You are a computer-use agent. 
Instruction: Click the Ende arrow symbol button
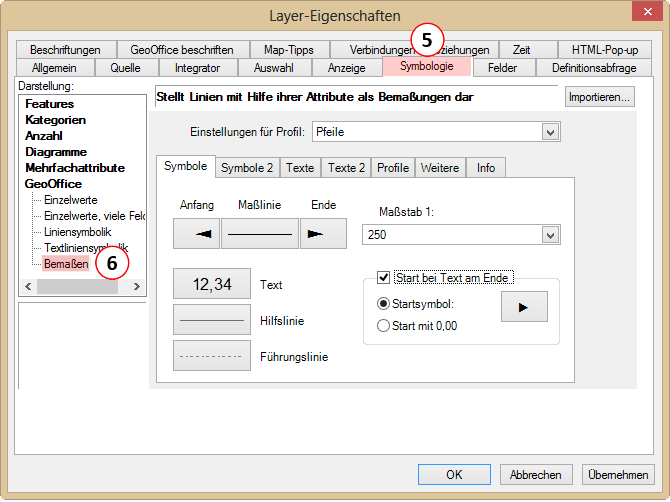pos(324,233)
